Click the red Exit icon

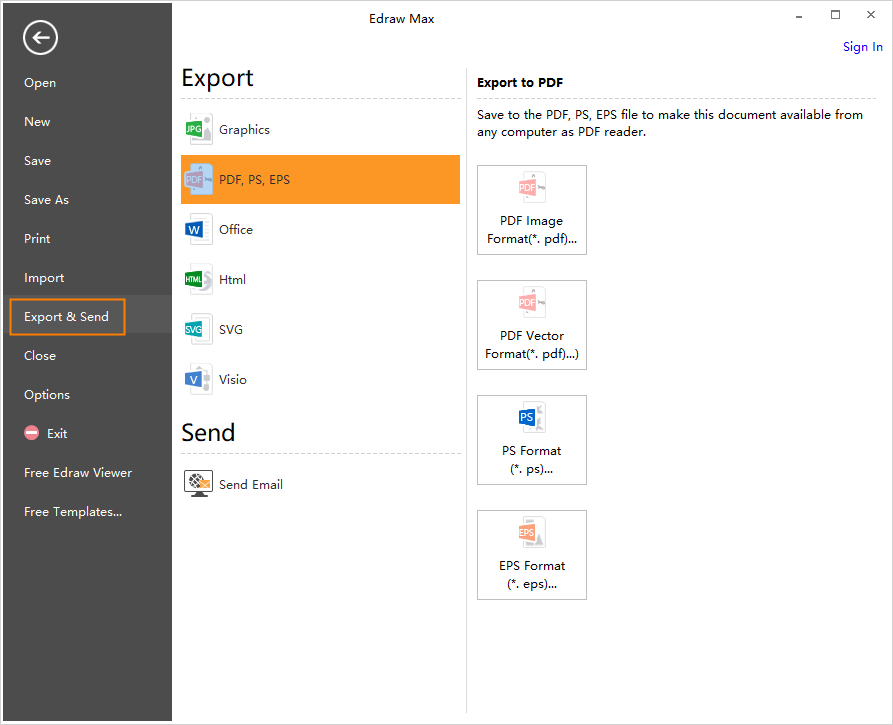click(x=31, y=434)
